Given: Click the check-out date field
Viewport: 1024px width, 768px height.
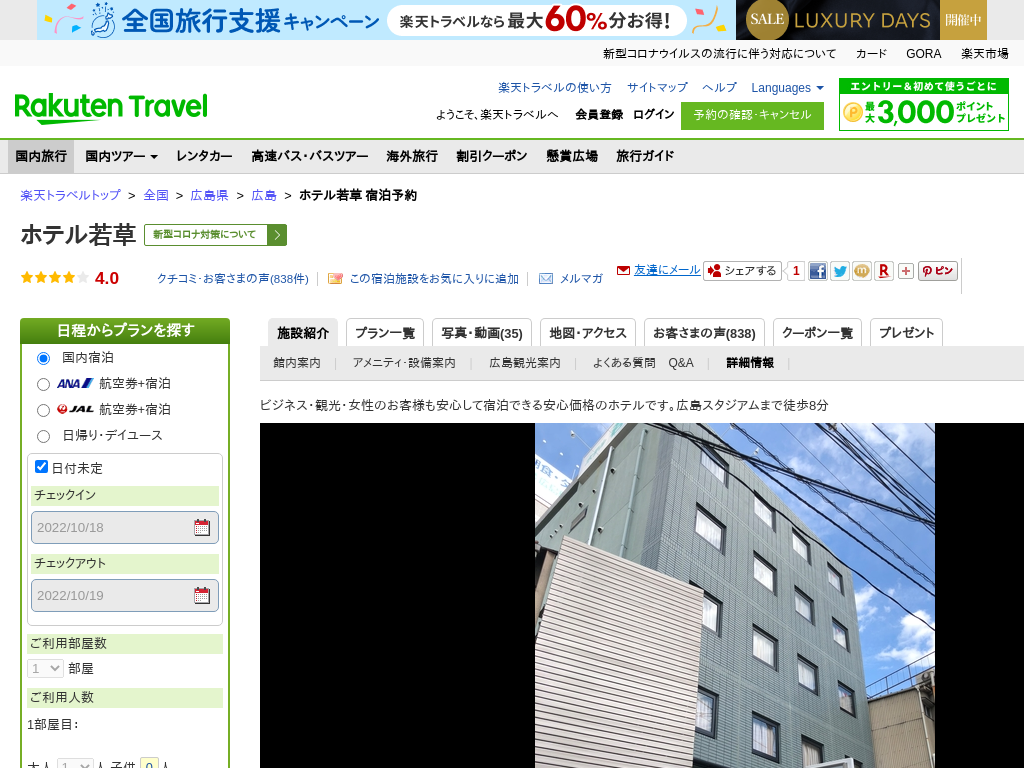Looking at the screenshot, I should (125, 596).
